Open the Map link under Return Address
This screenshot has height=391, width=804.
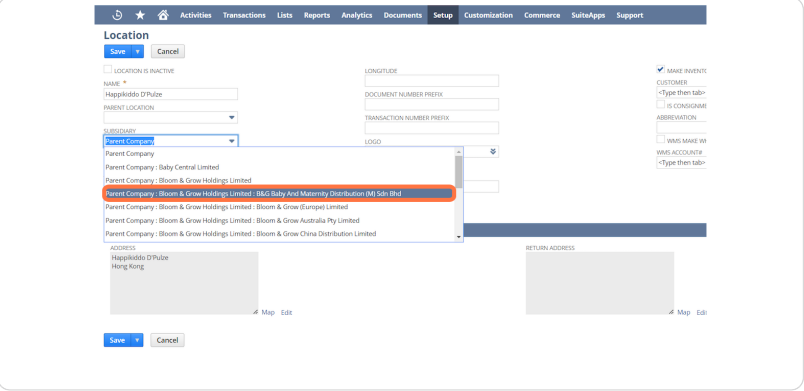pos(684,312)
